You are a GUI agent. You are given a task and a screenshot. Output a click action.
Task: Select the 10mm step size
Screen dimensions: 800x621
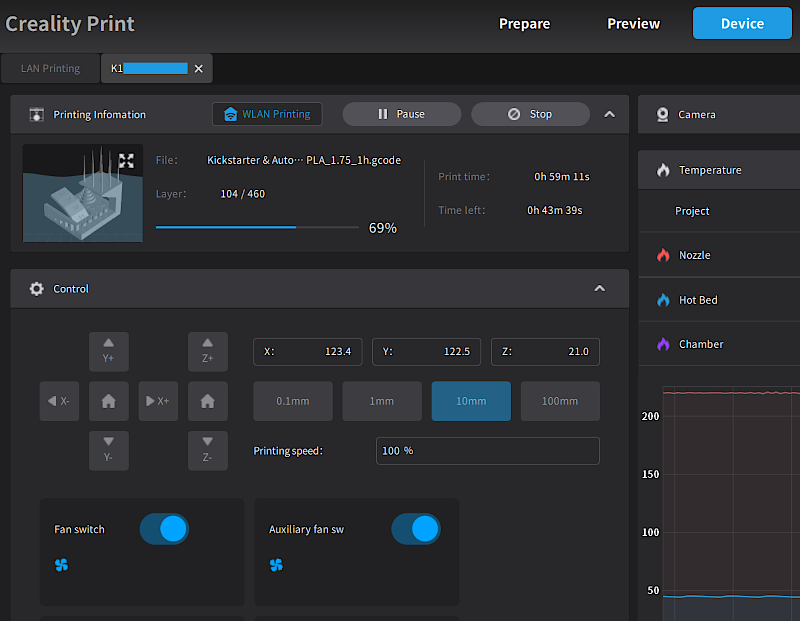471,401
